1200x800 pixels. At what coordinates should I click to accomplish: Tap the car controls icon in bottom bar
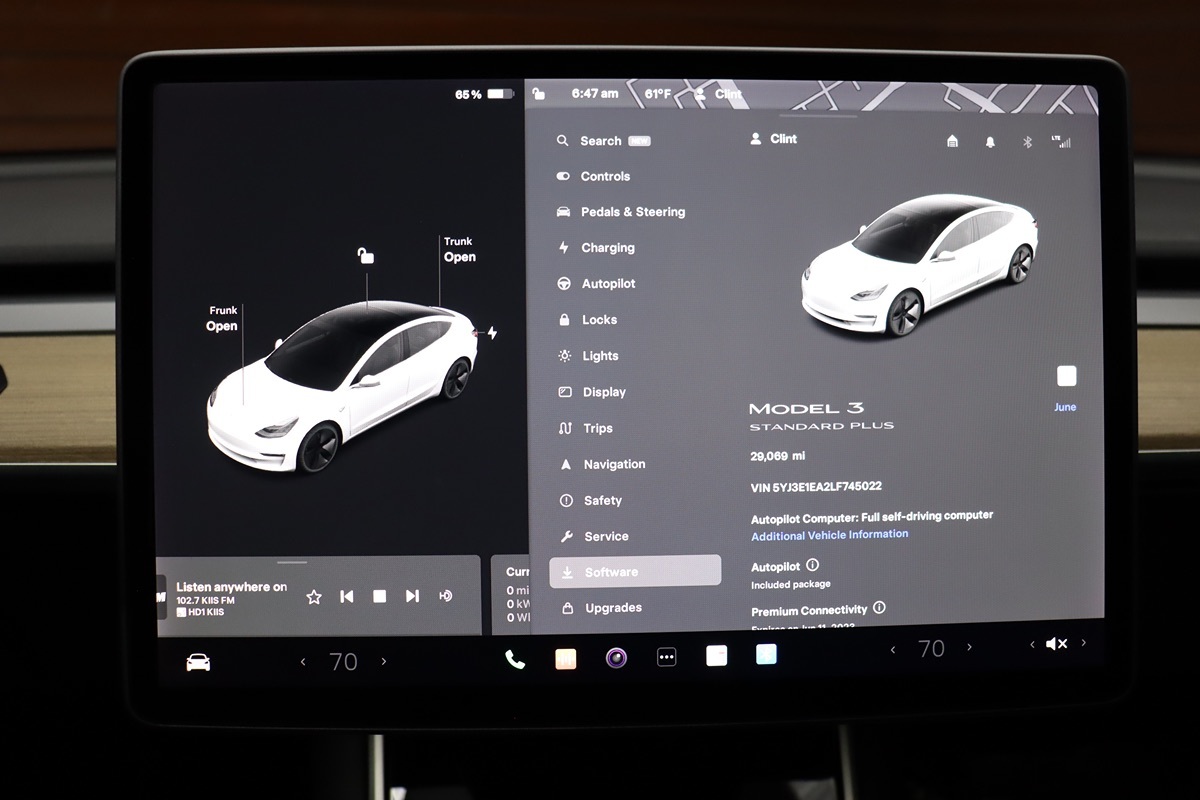click(x=198, y=662)
